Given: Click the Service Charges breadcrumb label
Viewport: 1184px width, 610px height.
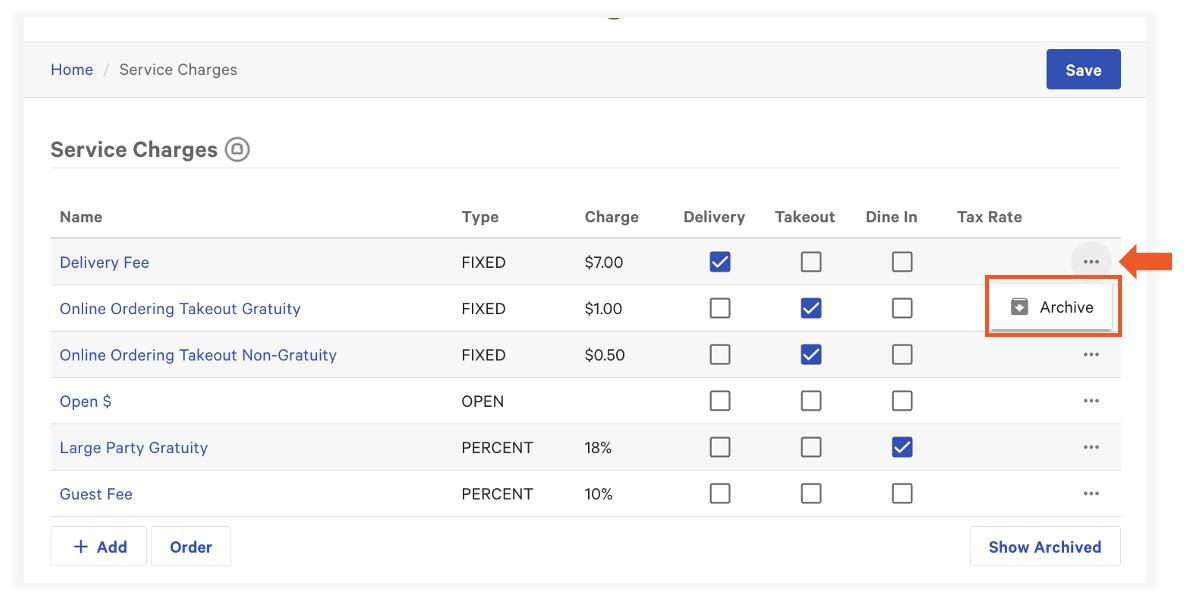Looking at the screenshot, I should click(x=177, y=69).
